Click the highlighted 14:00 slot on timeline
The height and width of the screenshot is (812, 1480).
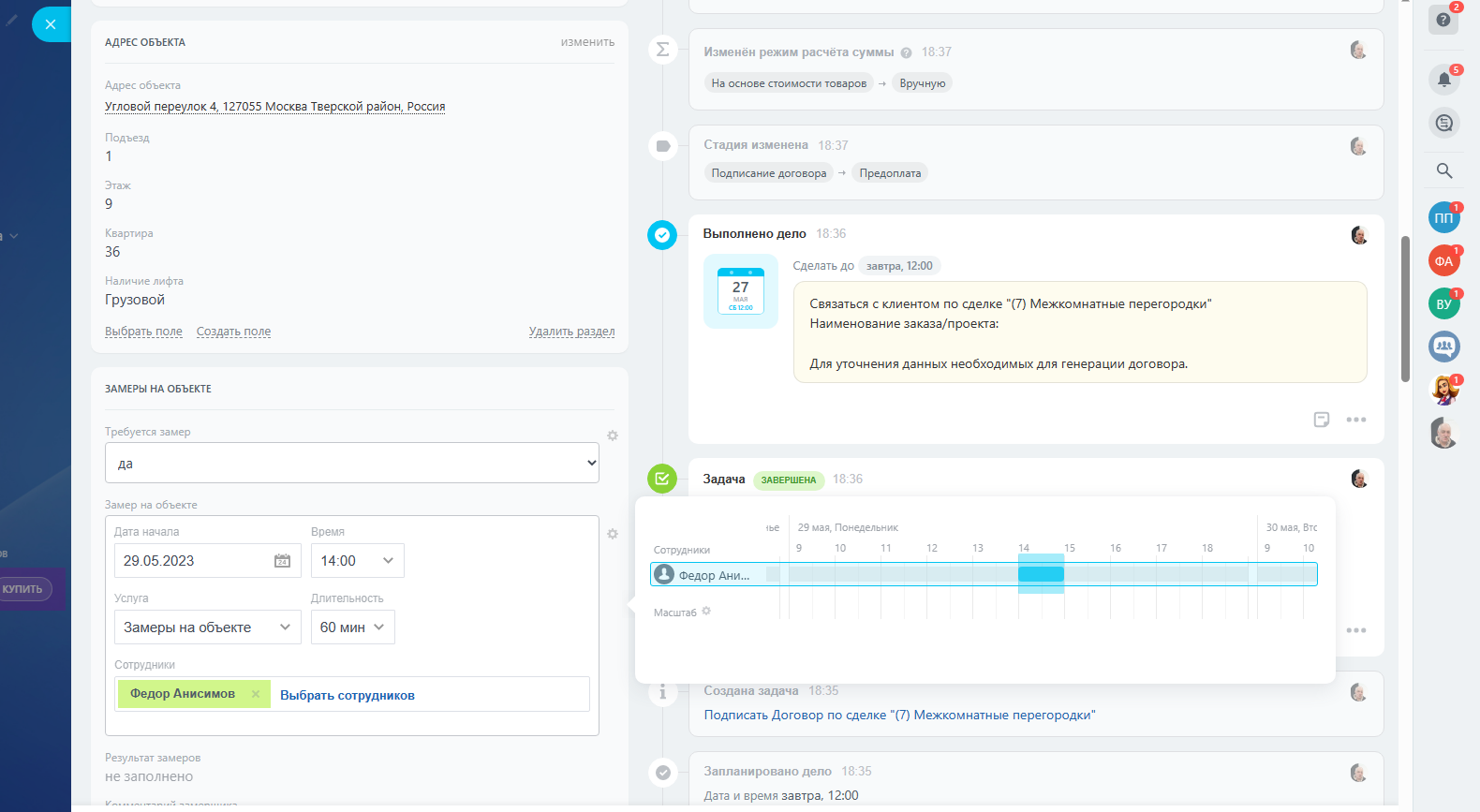click(x=1041, y=574)
